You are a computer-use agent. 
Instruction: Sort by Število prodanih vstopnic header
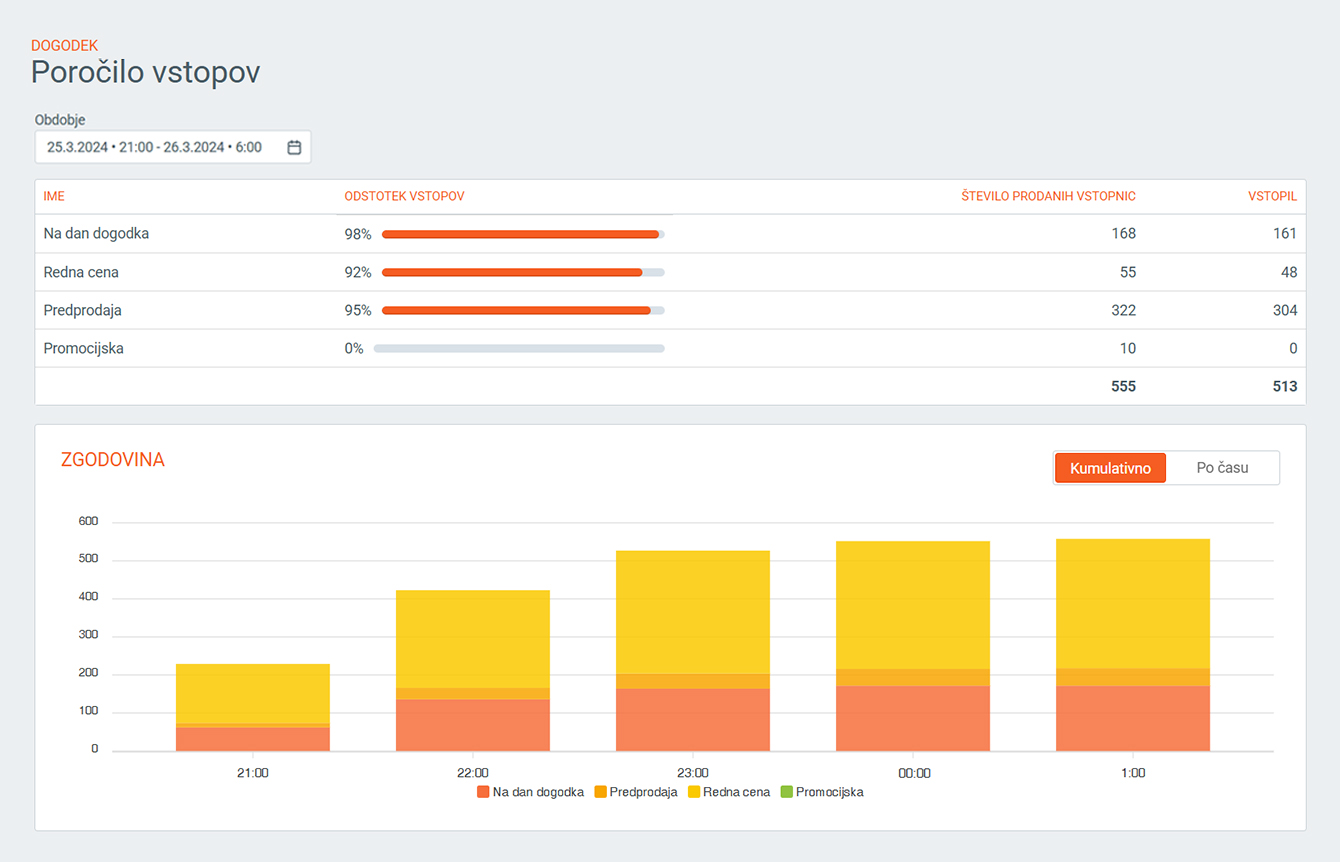click(x=1048, y=197)
